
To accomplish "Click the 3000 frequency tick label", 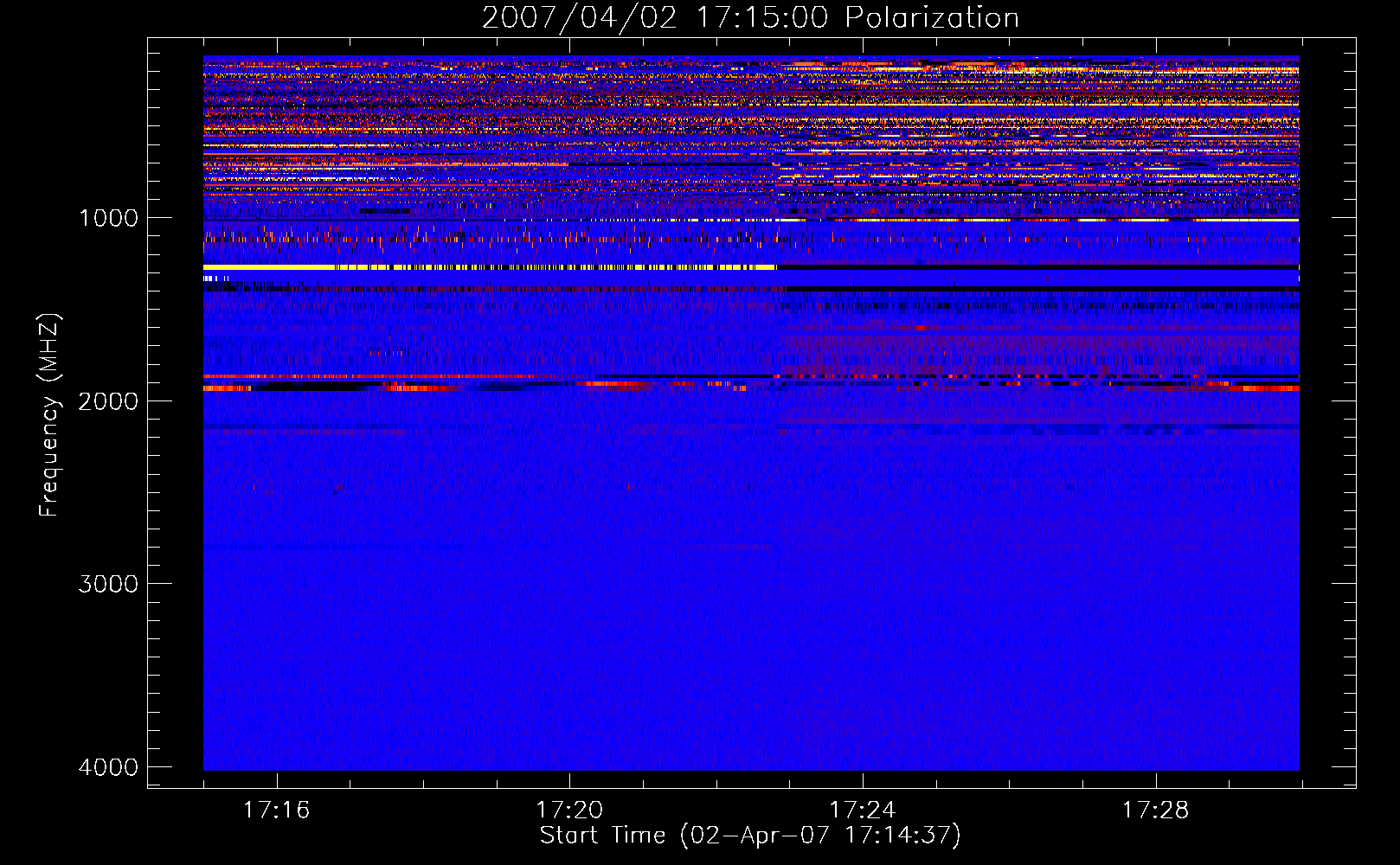I will pyautogui.click(x=108, y=584).
